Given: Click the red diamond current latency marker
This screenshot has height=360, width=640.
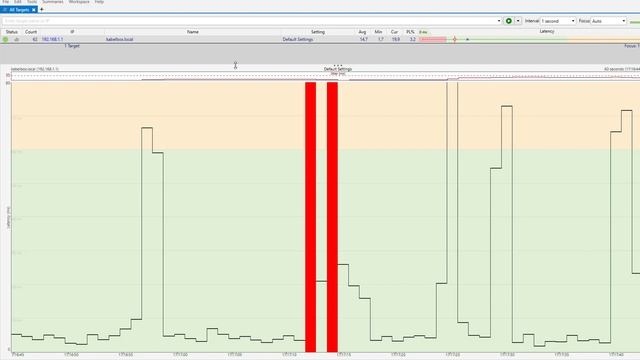Looking at the screenshot, I should tap(455, 40).
